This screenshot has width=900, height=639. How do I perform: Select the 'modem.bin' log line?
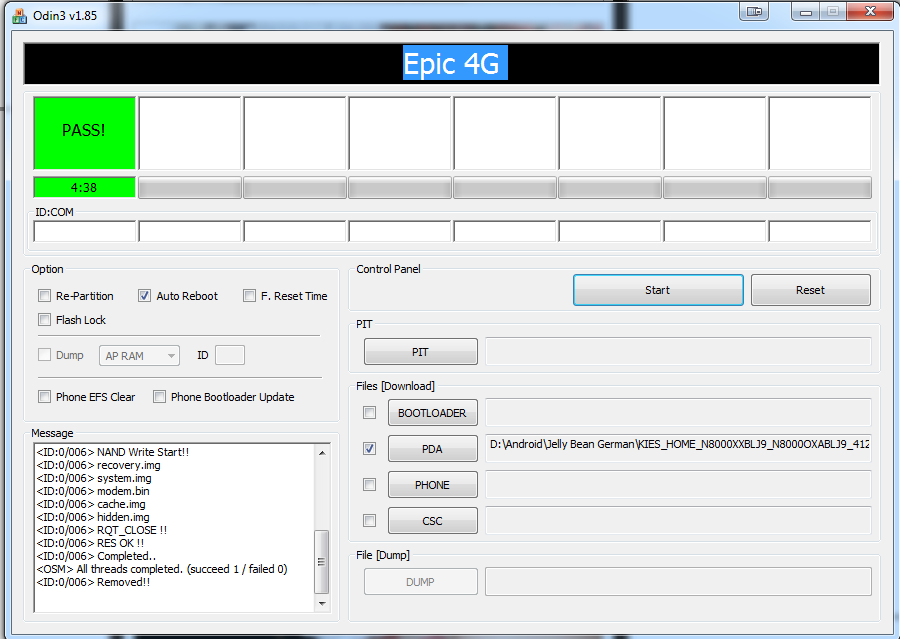(x=93, y=491)
